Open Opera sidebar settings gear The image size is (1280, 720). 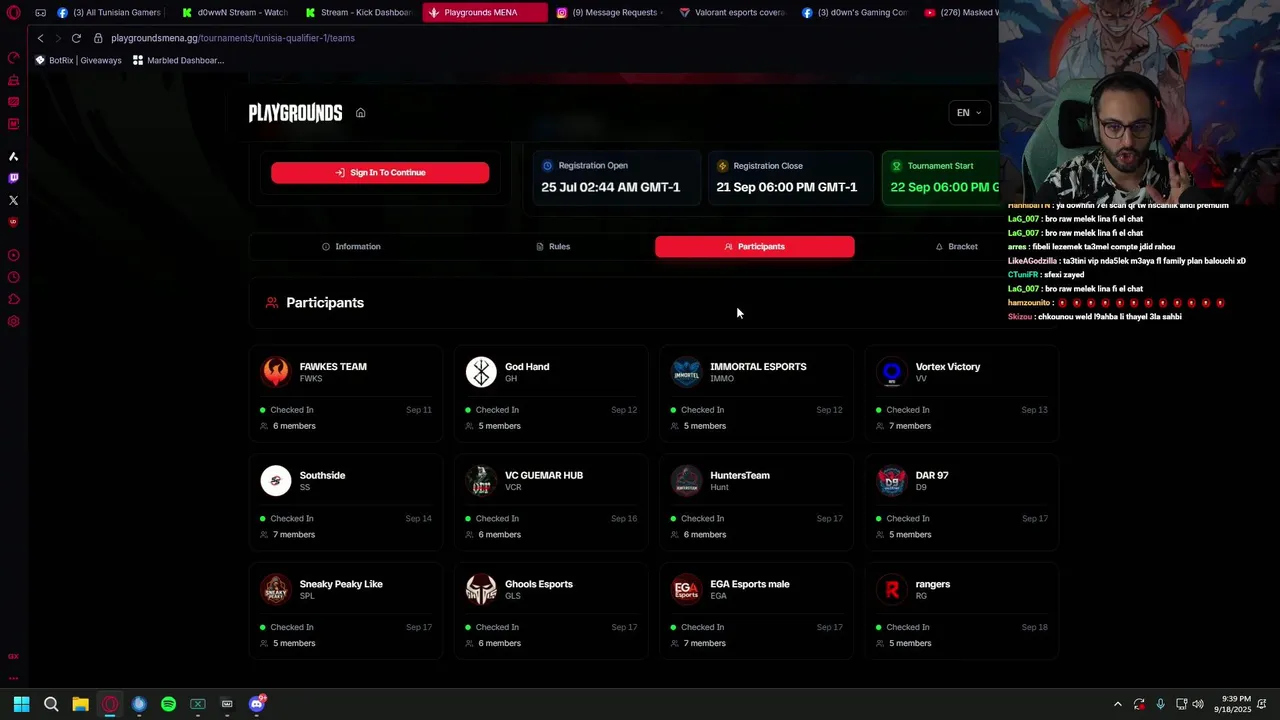pyautogui.click(x=13, y=322)
